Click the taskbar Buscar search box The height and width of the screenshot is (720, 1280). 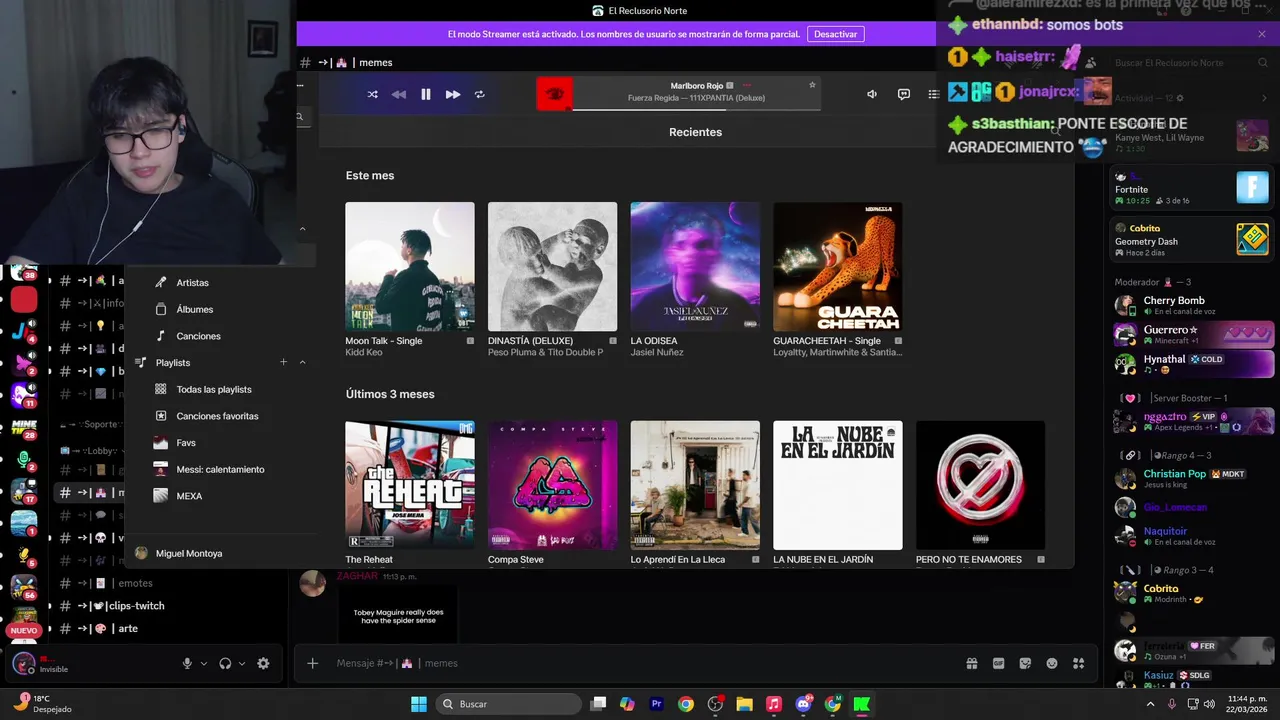coord(510,704)
